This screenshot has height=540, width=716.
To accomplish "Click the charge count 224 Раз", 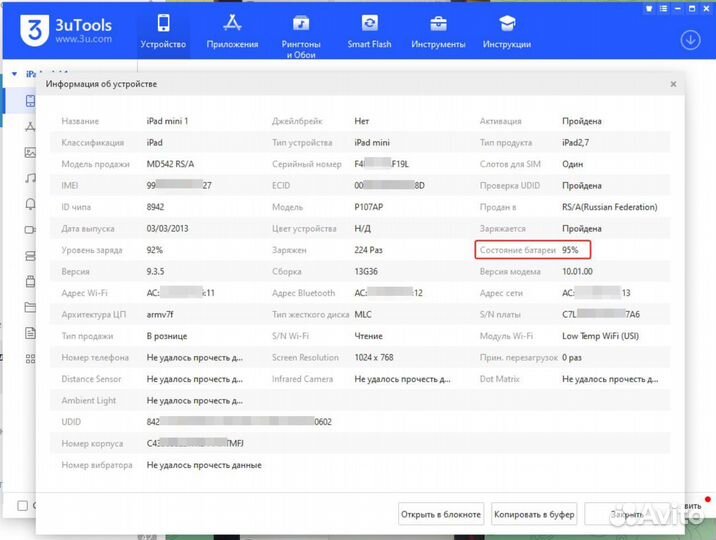I will pyautogui.click(x=368, y=250).
